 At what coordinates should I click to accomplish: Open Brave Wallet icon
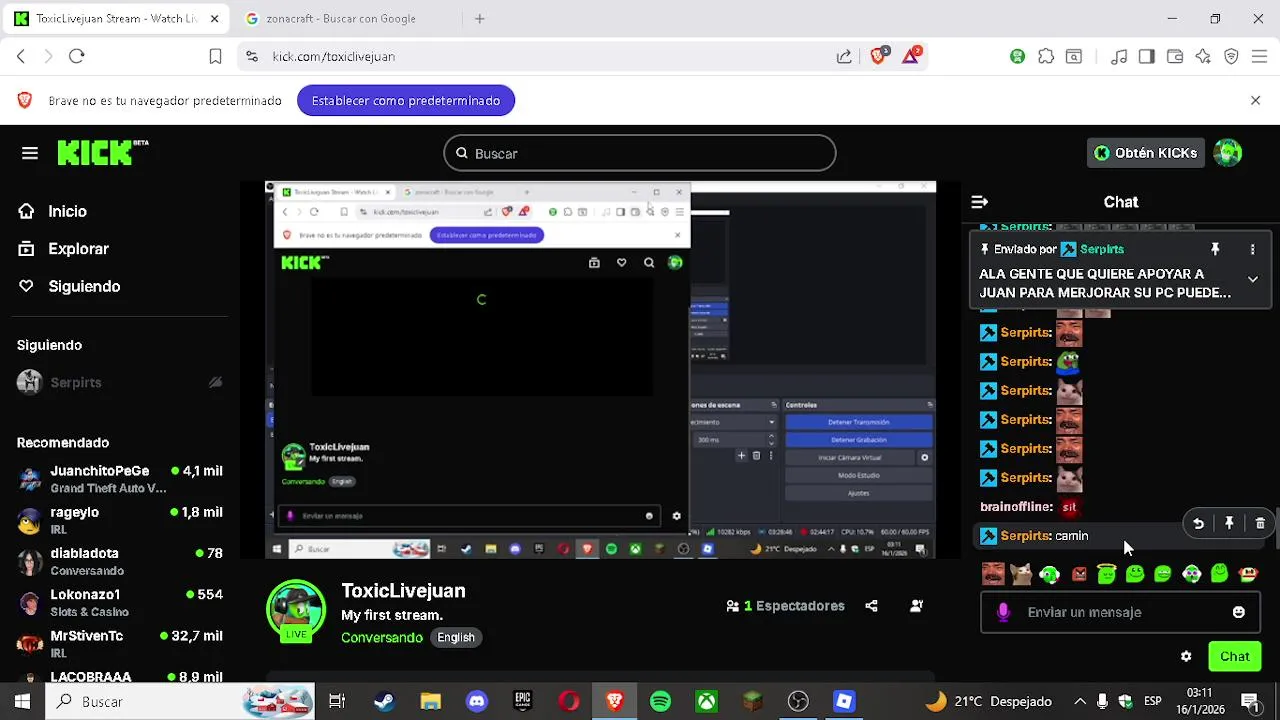point(1175,57)
